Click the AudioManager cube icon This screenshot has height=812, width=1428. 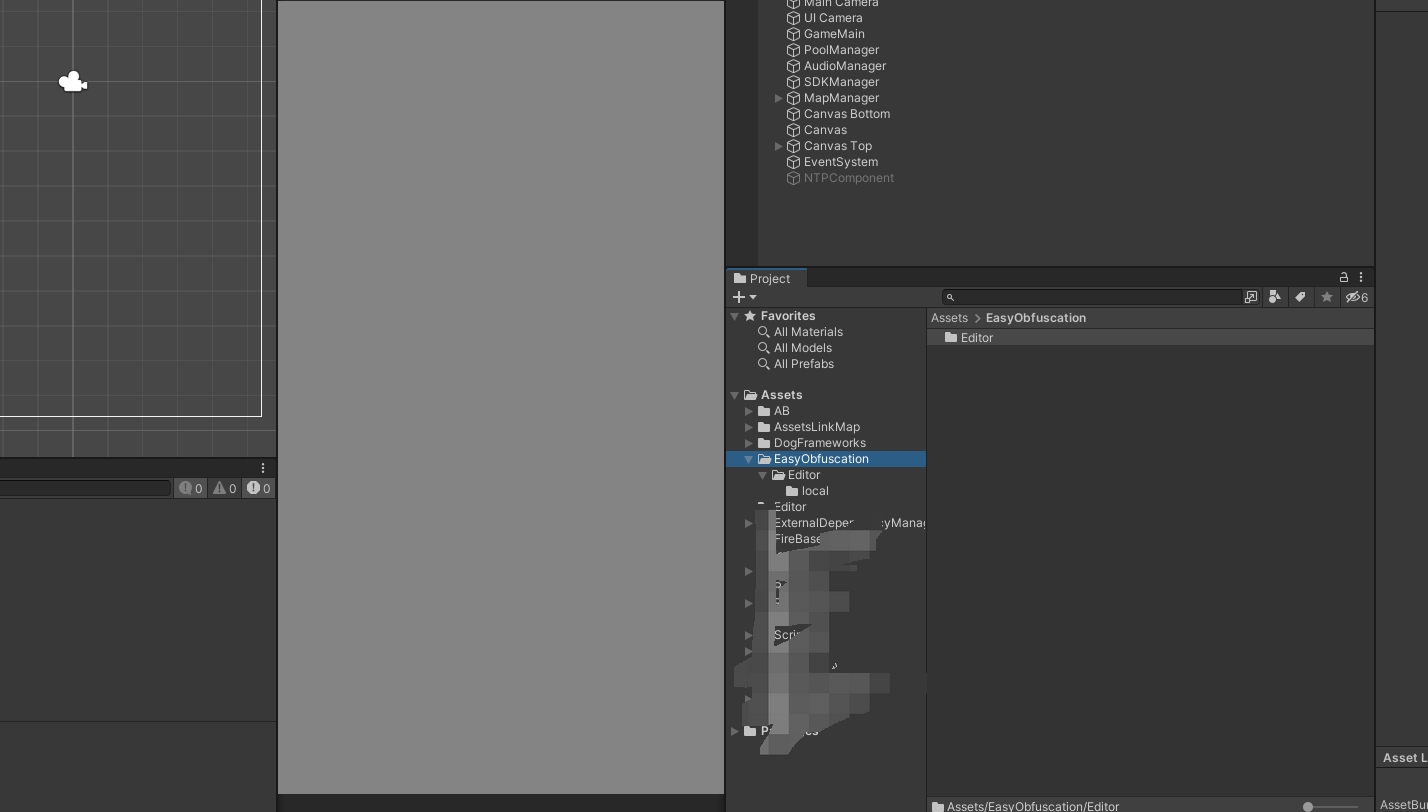click(793, 66)
